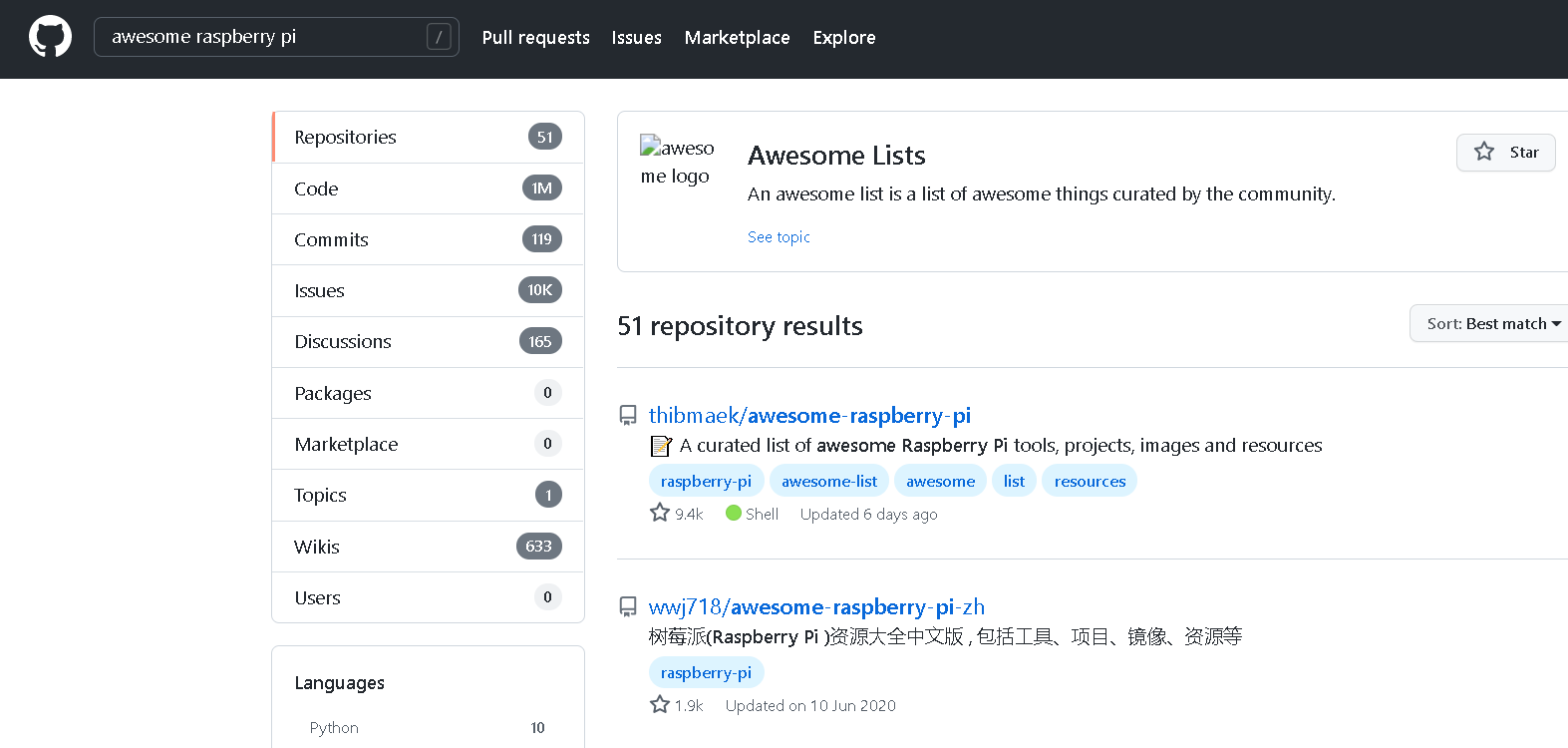Click the raspberry-pi tag under wwj718 repo

tap(706, 672)
